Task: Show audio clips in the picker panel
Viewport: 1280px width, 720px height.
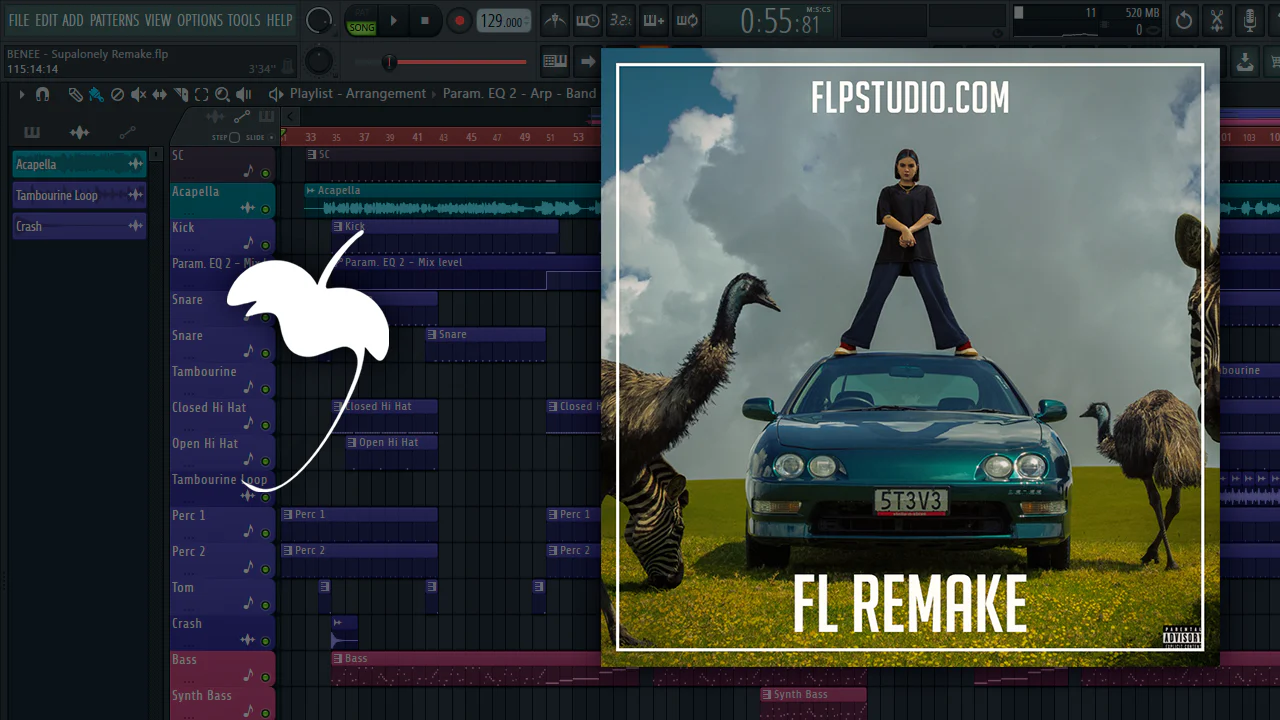Action: click(79, 132)
